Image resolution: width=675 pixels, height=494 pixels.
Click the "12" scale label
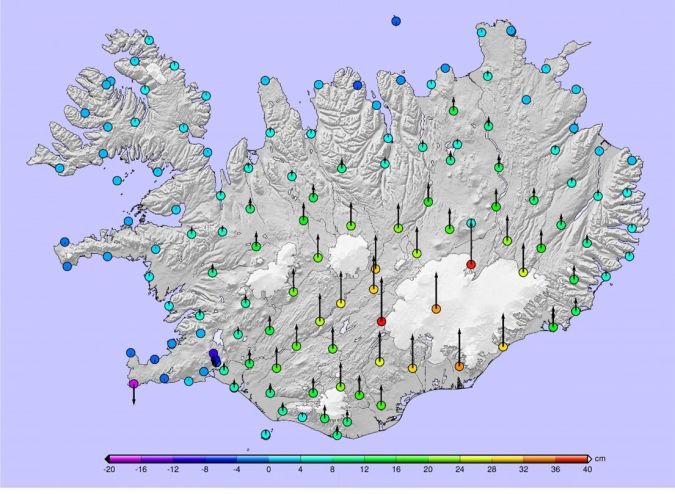click(x=364, y=469)
